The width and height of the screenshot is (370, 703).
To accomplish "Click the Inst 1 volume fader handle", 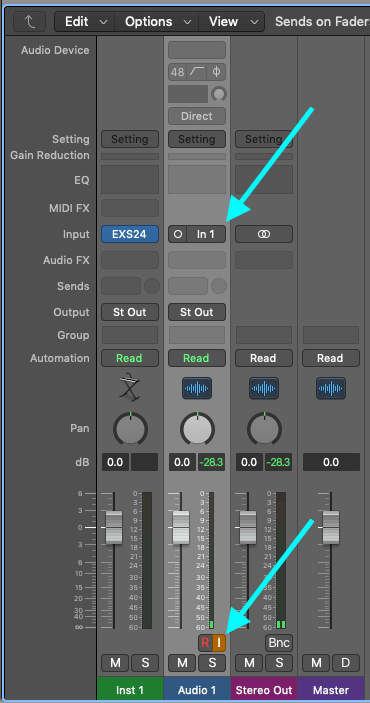I will click(114, 527).
